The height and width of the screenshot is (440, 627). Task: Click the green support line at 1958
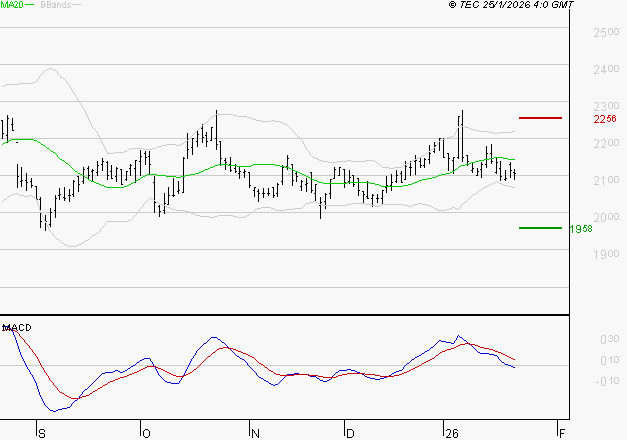pos(540,228)
